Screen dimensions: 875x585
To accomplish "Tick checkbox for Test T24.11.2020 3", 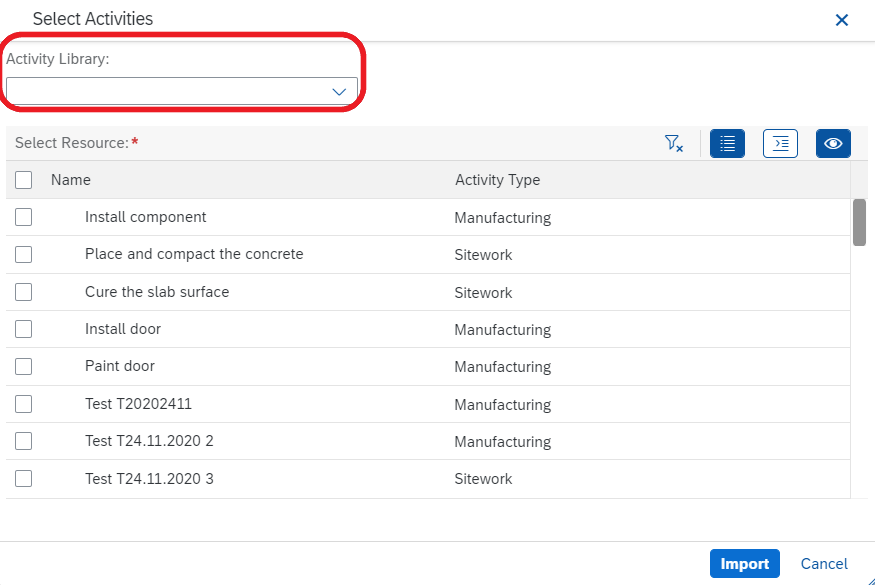I will coord(23,478).
